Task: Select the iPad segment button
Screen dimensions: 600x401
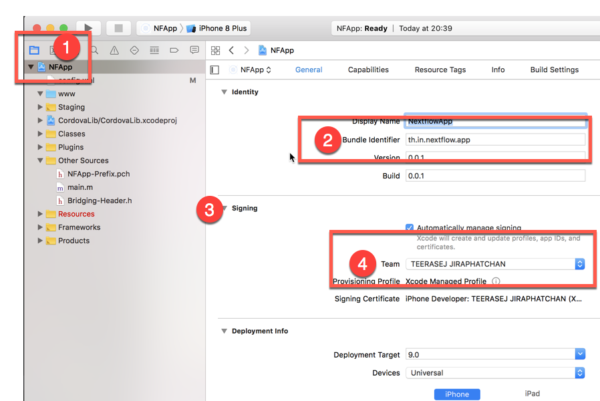Action: [532, 394]
